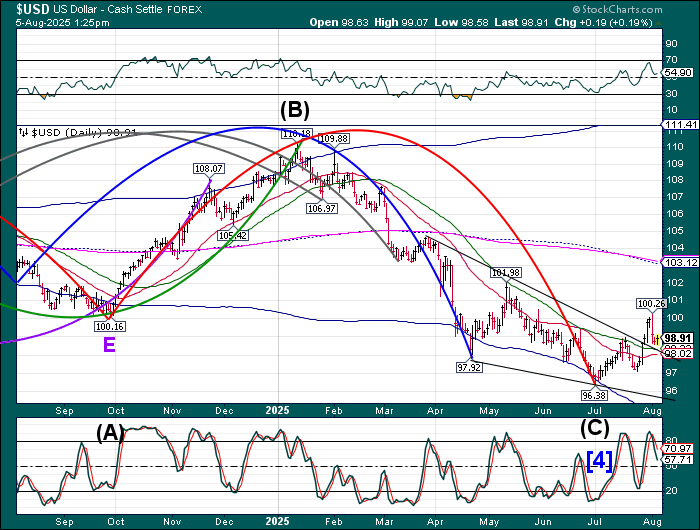Click the 110.18 peak price label
Screen dimensions: 700x530
pyautogui.click(x=296, y=133)
